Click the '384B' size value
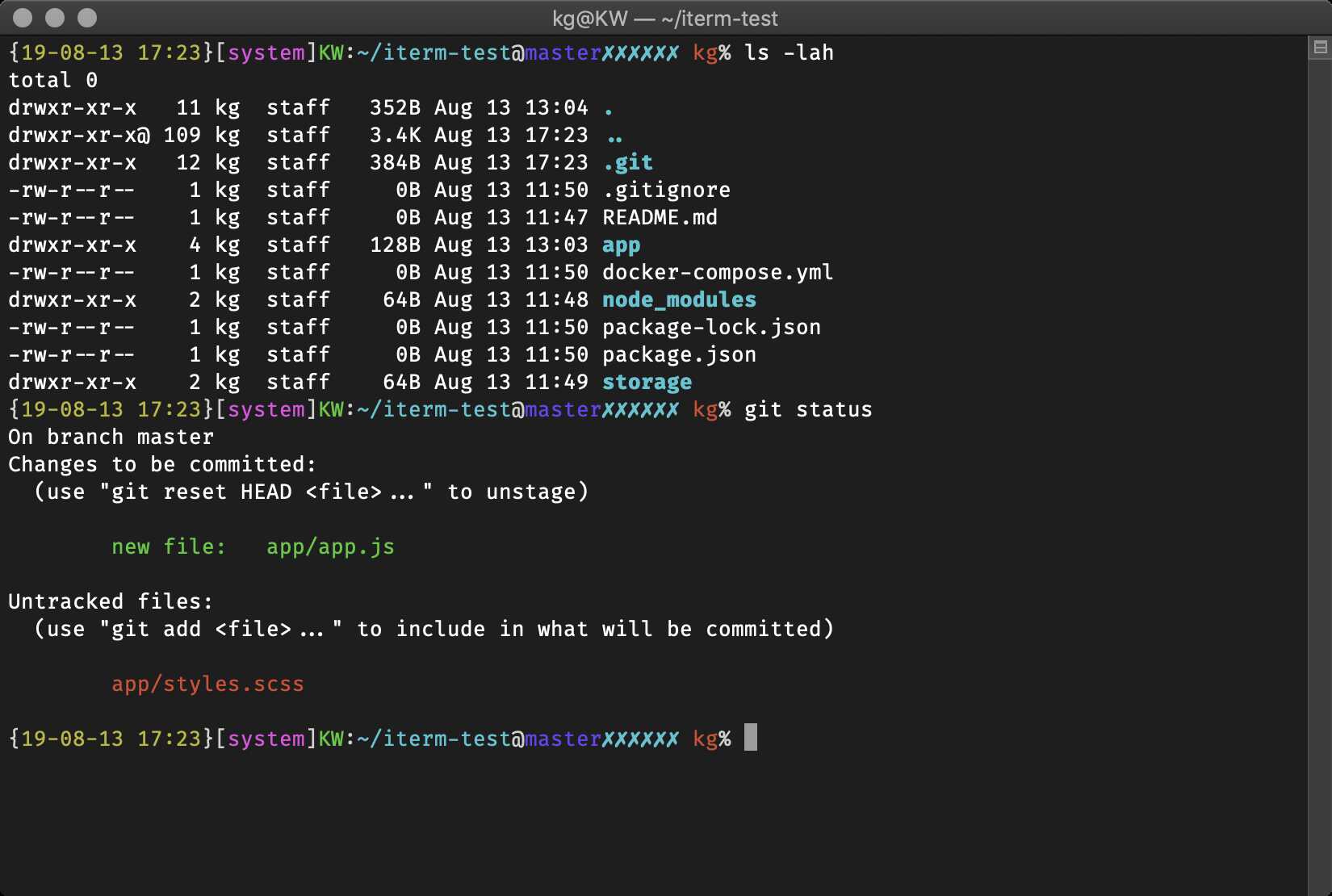This screenshot has height=896, width=1332. coord(396,163)
